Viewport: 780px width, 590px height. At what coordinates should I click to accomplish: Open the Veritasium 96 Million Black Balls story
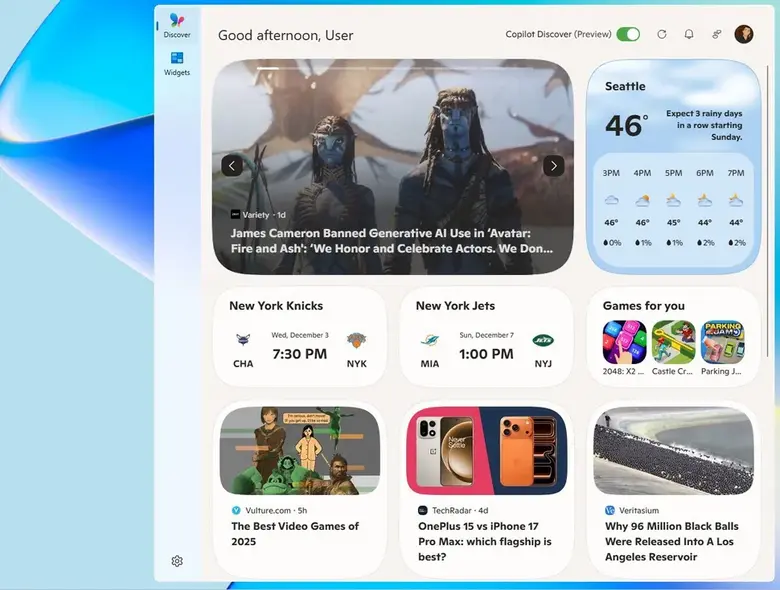[672, 541]
